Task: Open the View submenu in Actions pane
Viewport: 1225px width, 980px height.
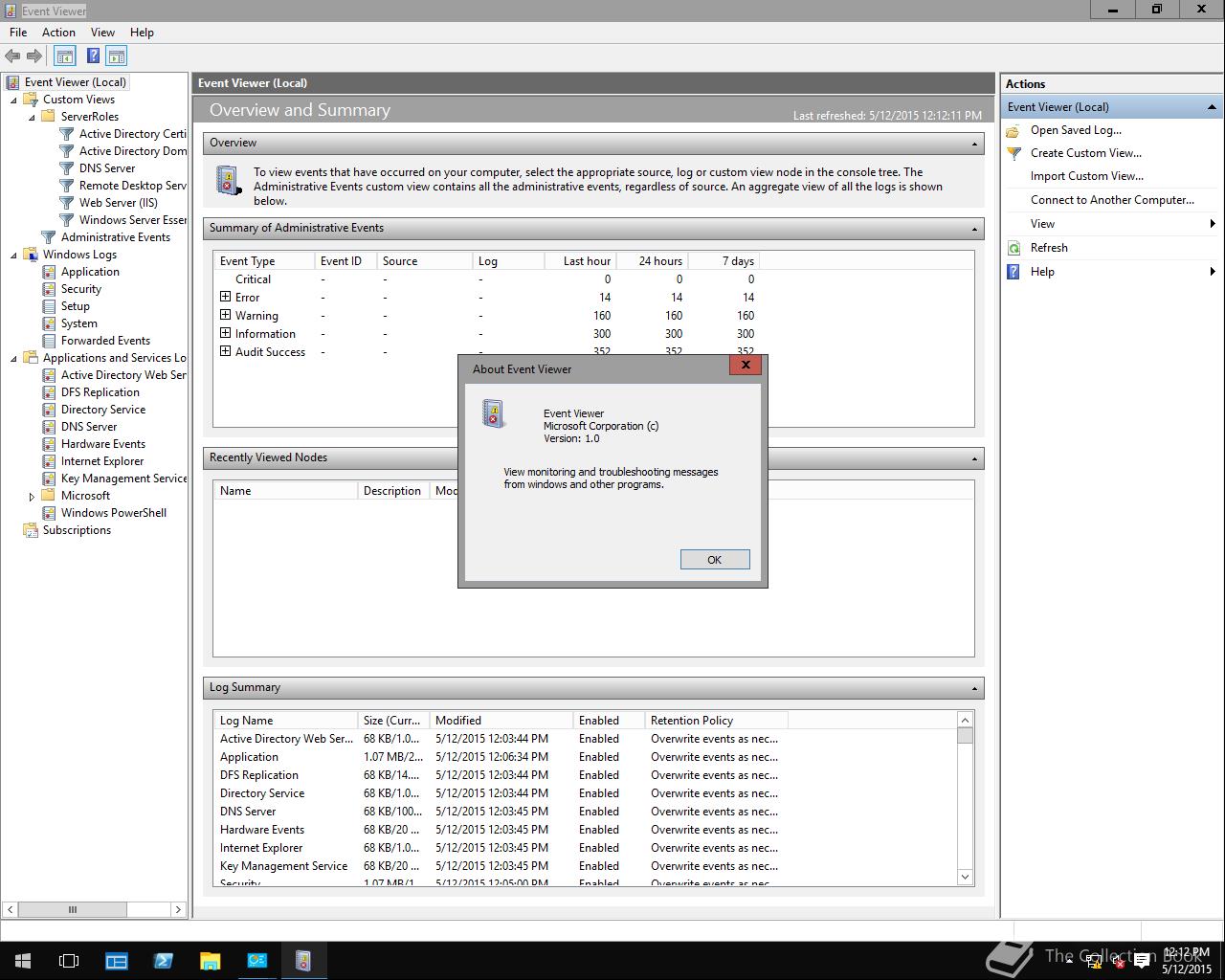Action: coord(1110,224)
